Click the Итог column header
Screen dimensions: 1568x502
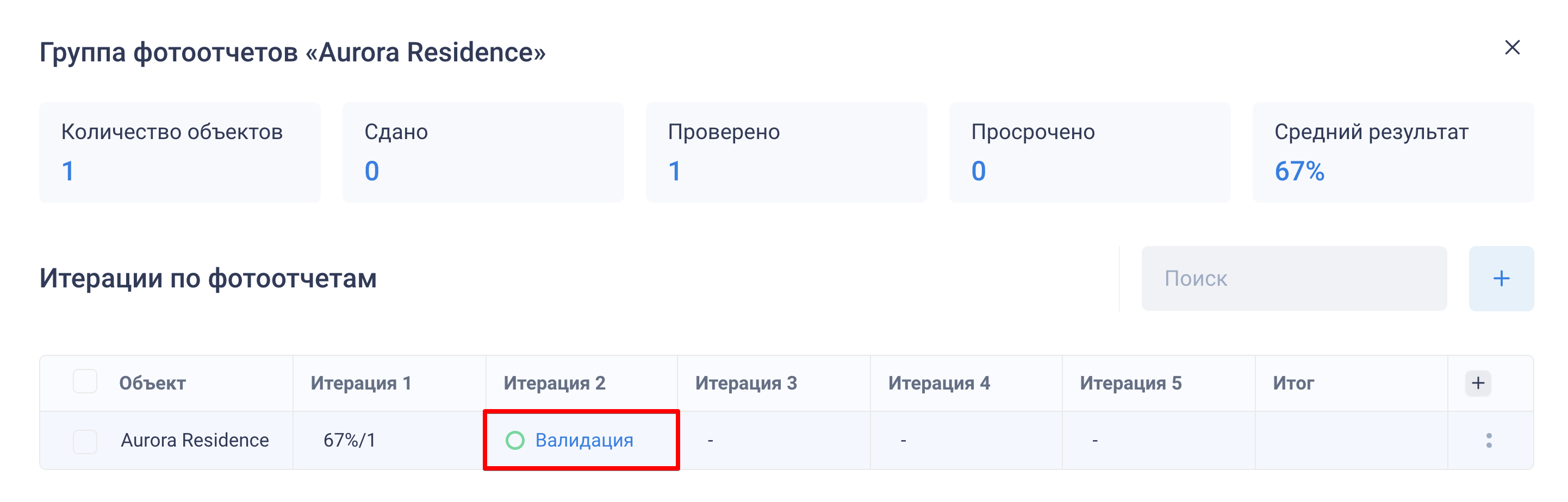(1293, 384)
